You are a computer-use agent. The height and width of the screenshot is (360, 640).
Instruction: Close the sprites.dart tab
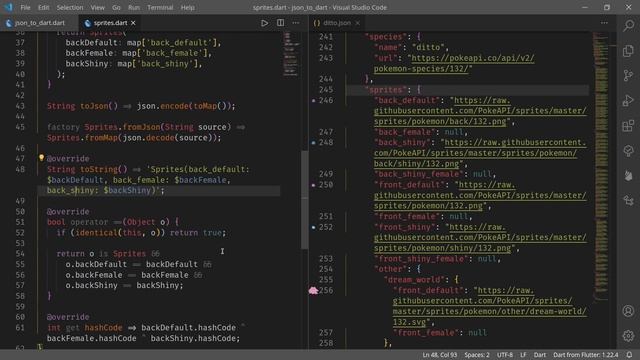pyautogui.click(x=133, y=23)
